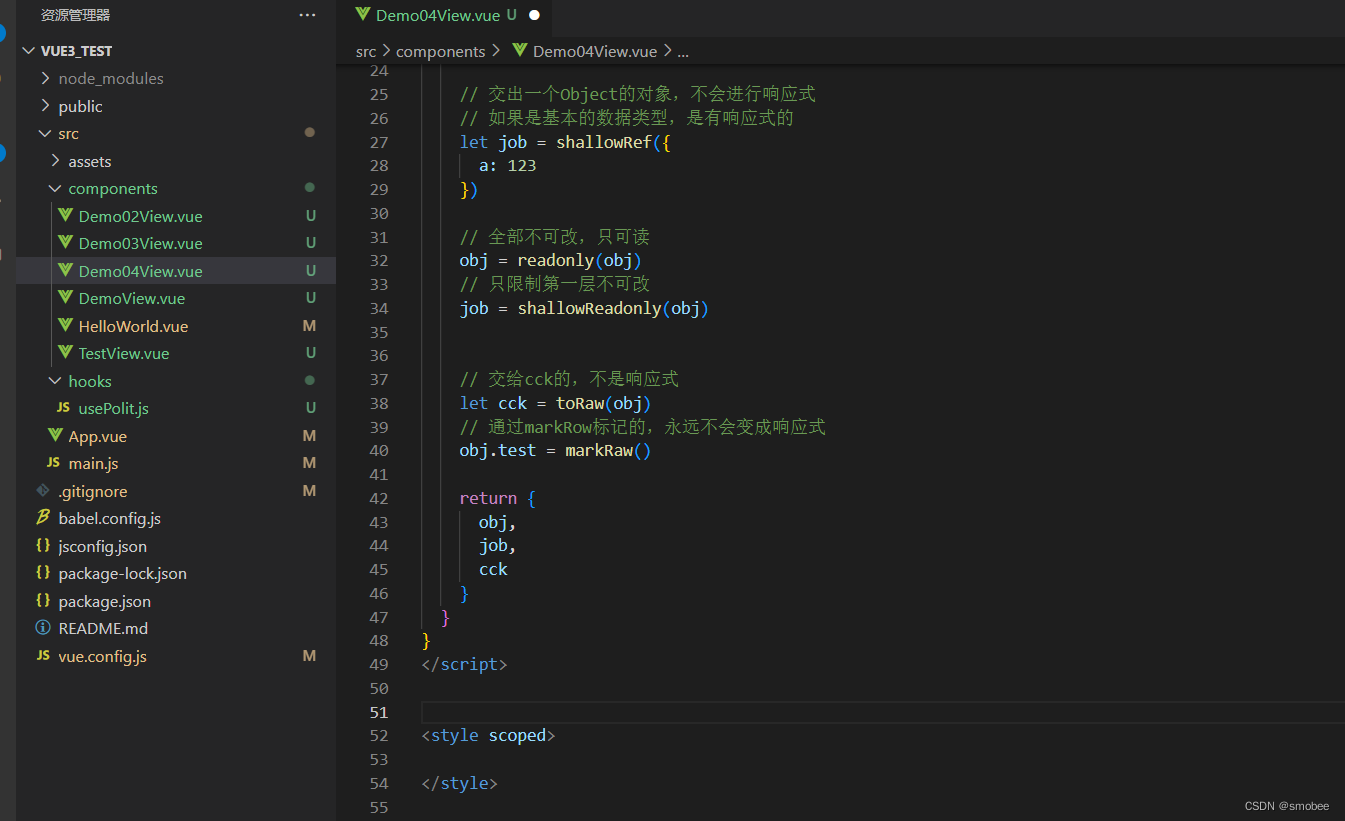Viewport: 1345px width, 821px height.
Task: Open package.json from the explorer
Action: (104, 601)
